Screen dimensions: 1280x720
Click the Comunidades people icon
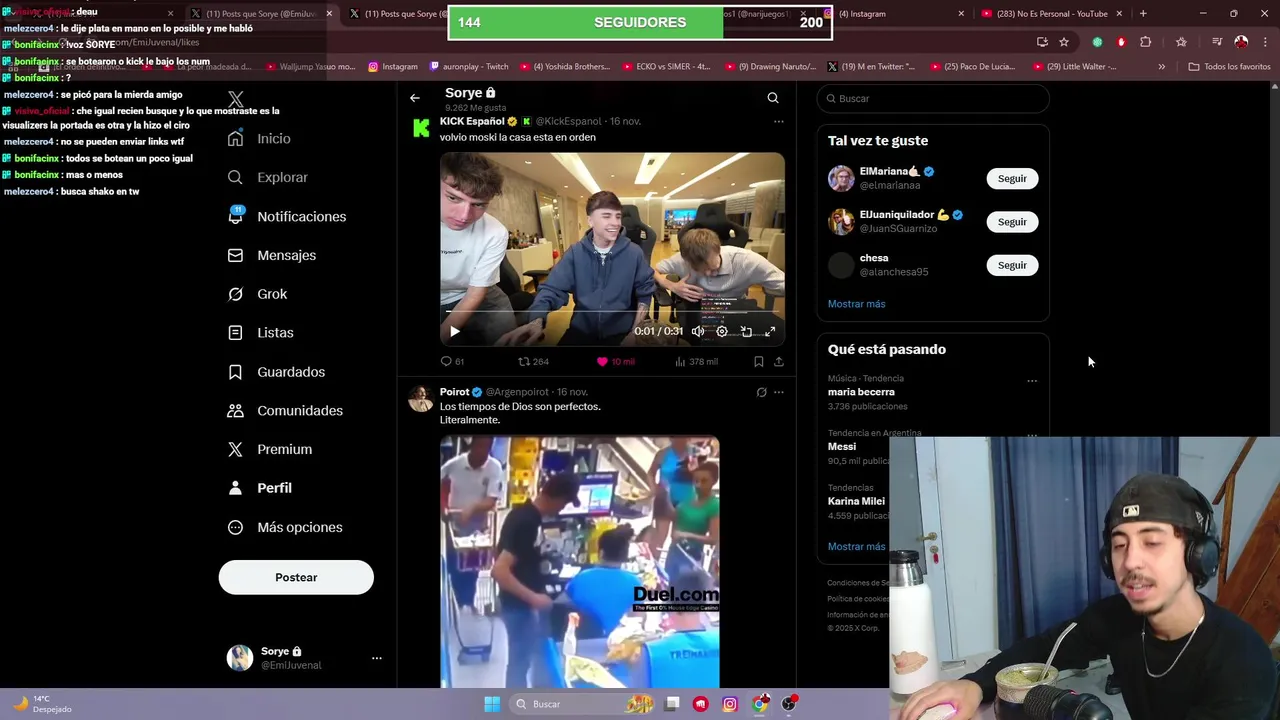click(235, 410)
